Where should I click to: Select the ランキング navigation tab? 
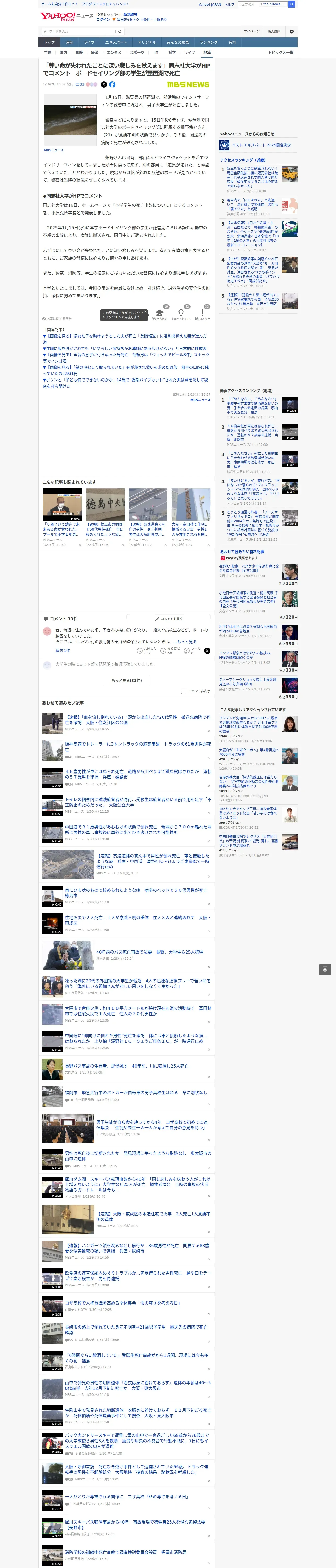209,42
